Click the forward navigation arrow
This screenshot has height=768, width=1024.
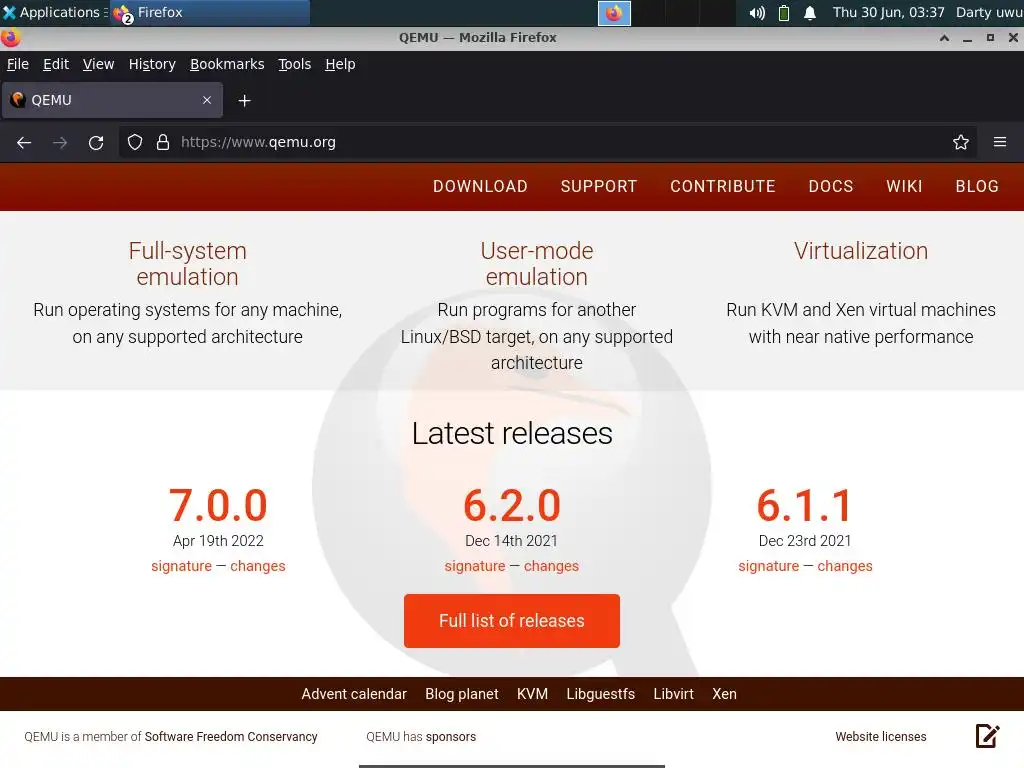[60, 142]
